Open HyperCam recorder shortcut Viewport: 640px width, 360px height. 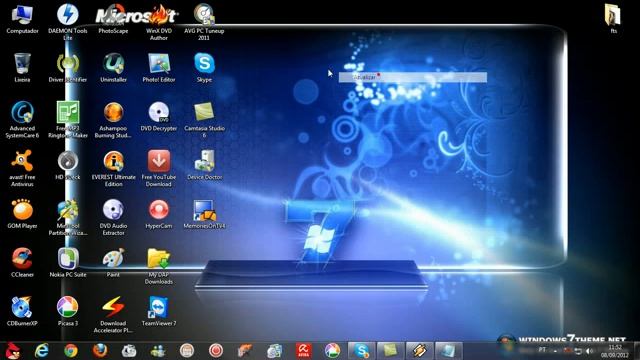tap(159, 213)
